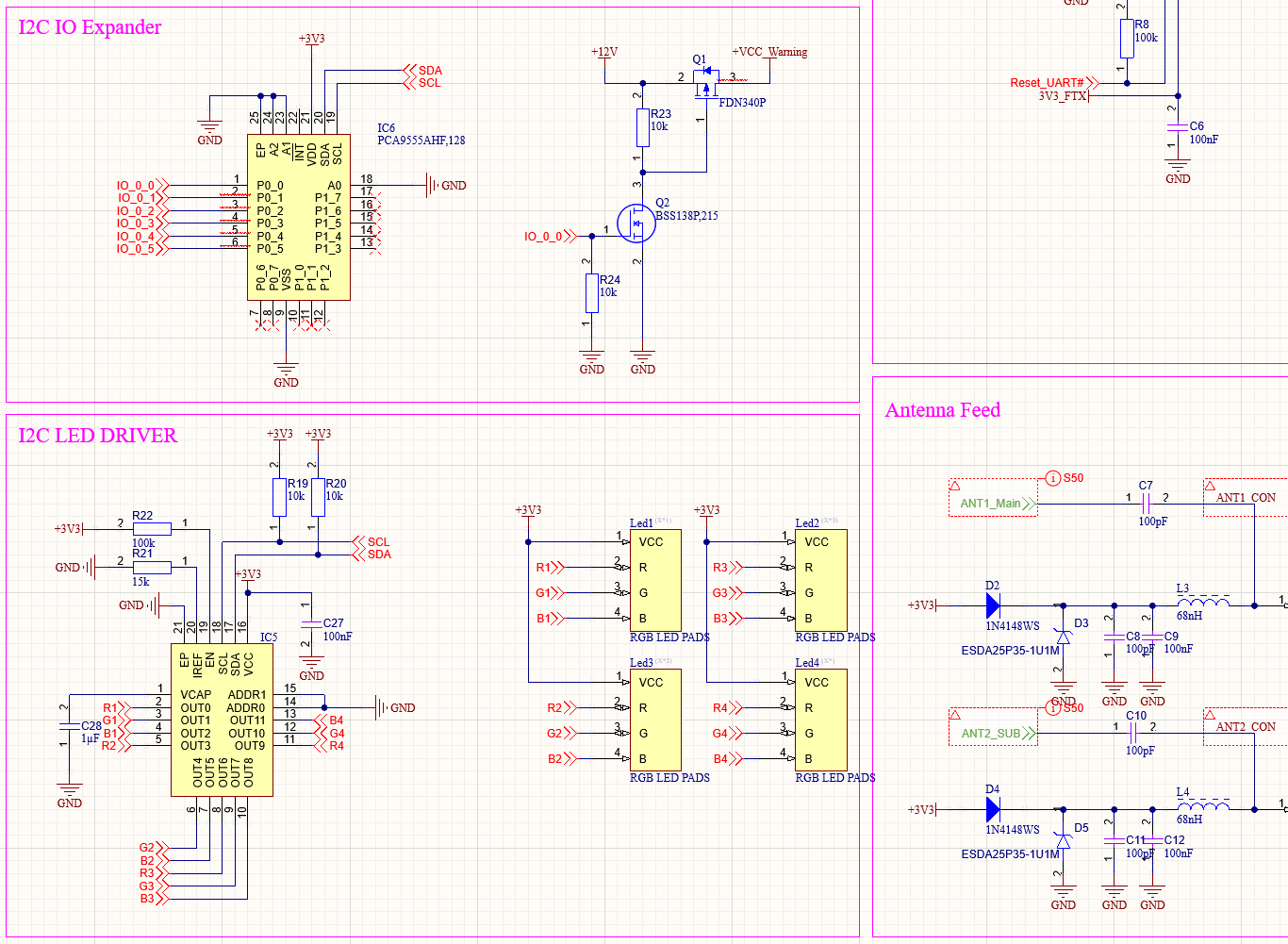
Task: Select resistor R24 10k symbol
Action: coord(592,293)
